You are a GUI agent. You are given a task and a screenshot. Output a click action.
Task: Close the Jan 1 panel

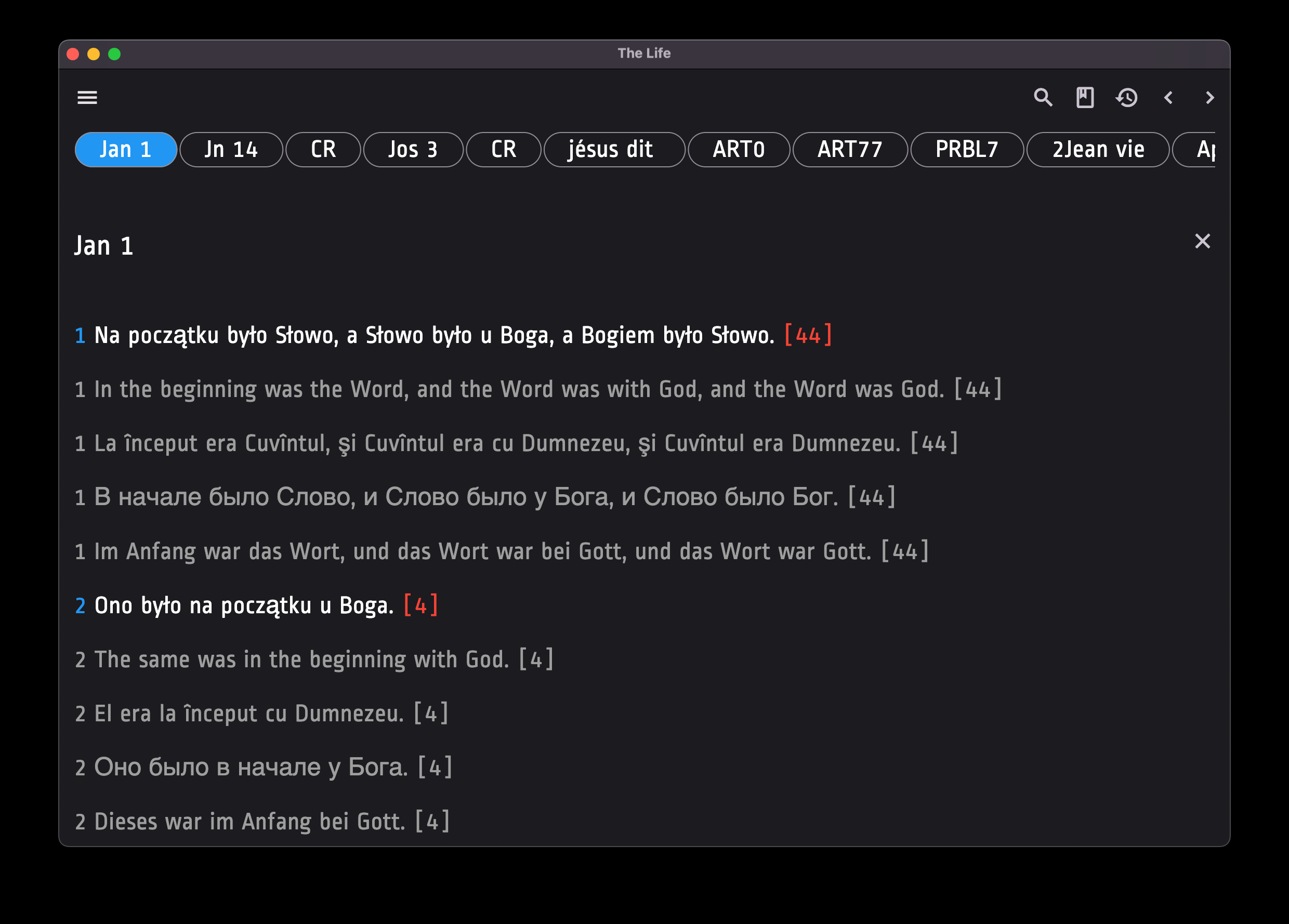pos(1202,242)
